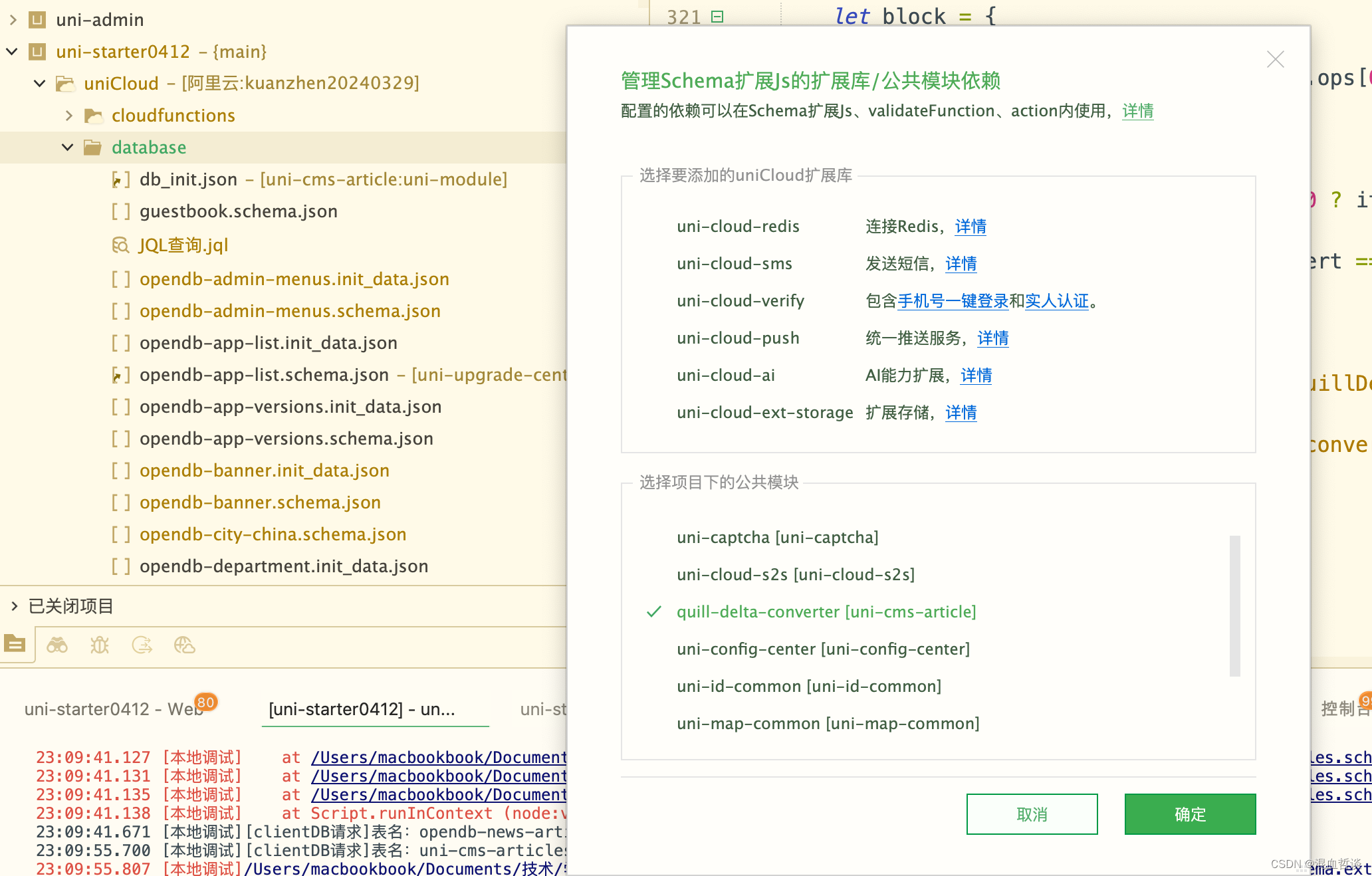Expand the cloudfunctions folder
1372x876 pixels.
(68, 115)
